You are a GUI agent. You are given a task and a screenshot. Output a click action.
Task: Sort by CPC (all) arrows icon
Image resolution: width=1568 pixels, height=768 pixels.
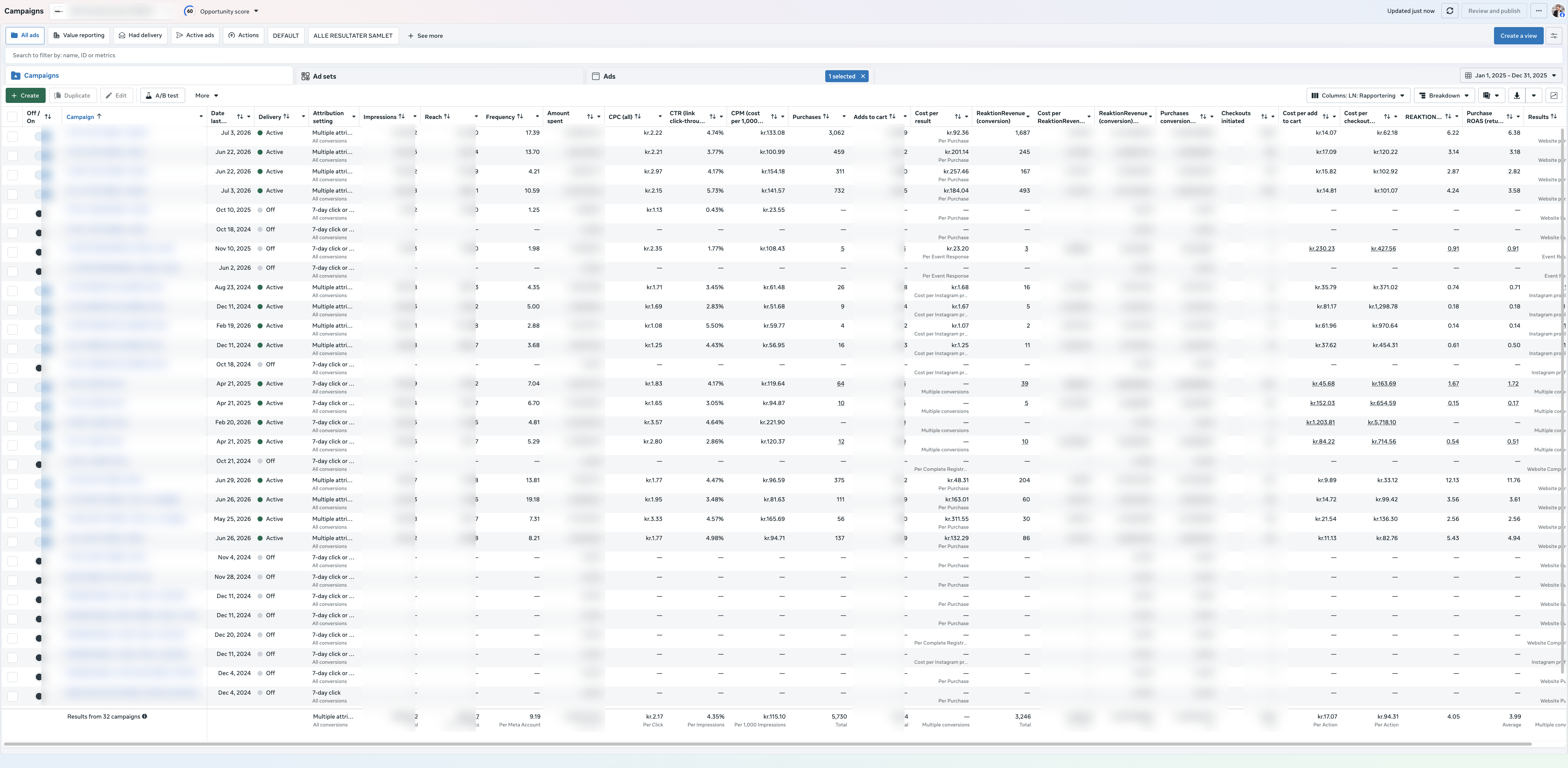coord(638,117)
